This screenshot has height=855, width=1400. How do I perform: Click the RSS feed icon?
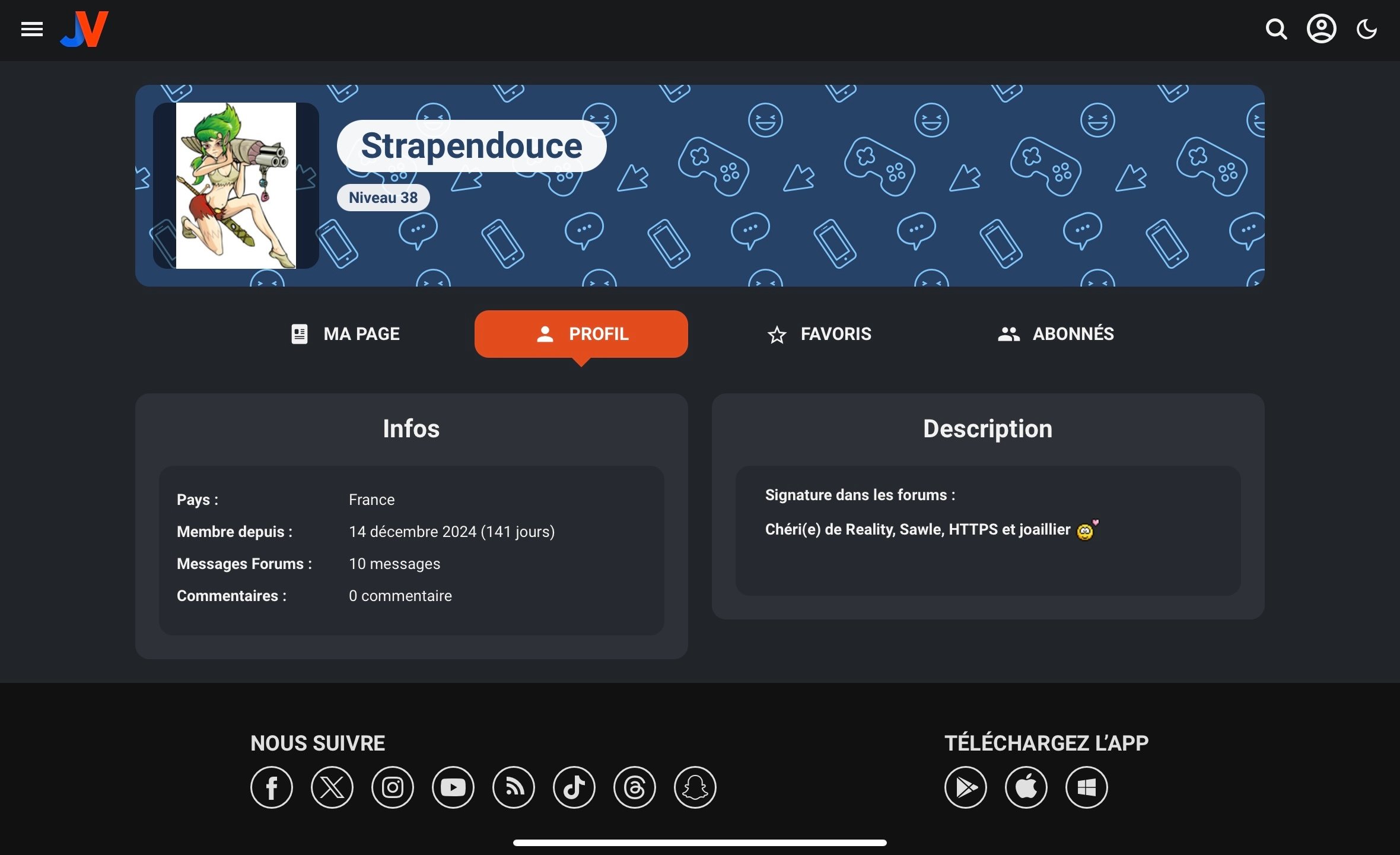[x=514, y=787]
